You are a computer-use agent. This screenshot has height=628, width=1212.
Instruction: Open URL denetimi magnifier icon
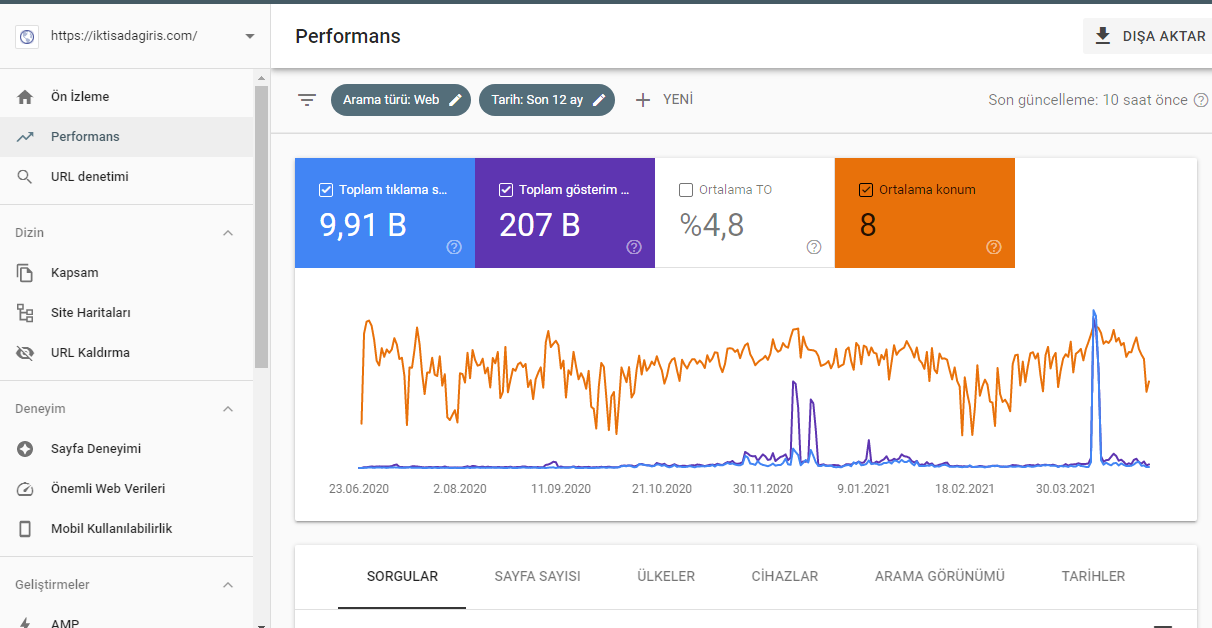coord(26,177)
